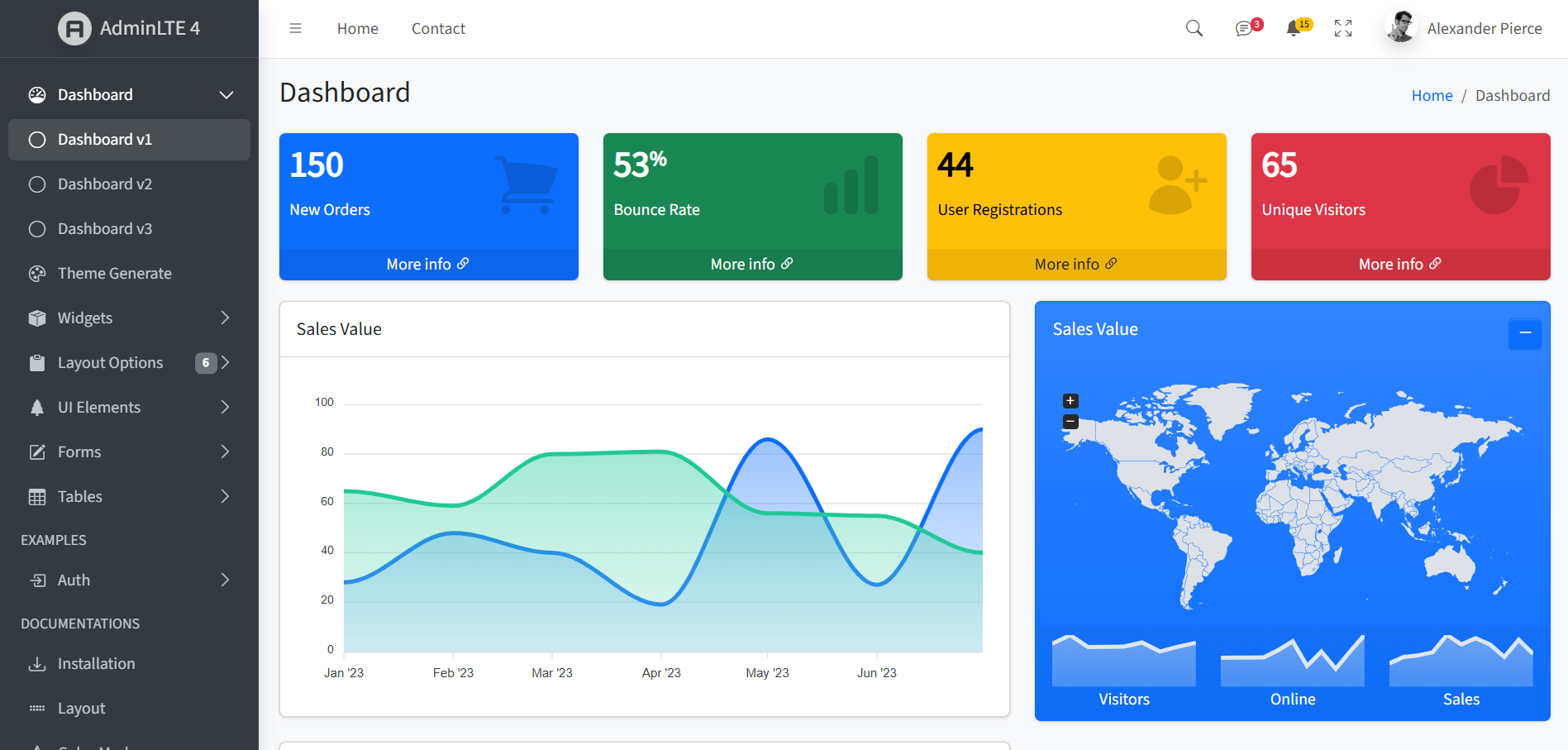Zoom in on the world map
The width and height of the screenshot is (1568, 750).
coord(1070,401)
